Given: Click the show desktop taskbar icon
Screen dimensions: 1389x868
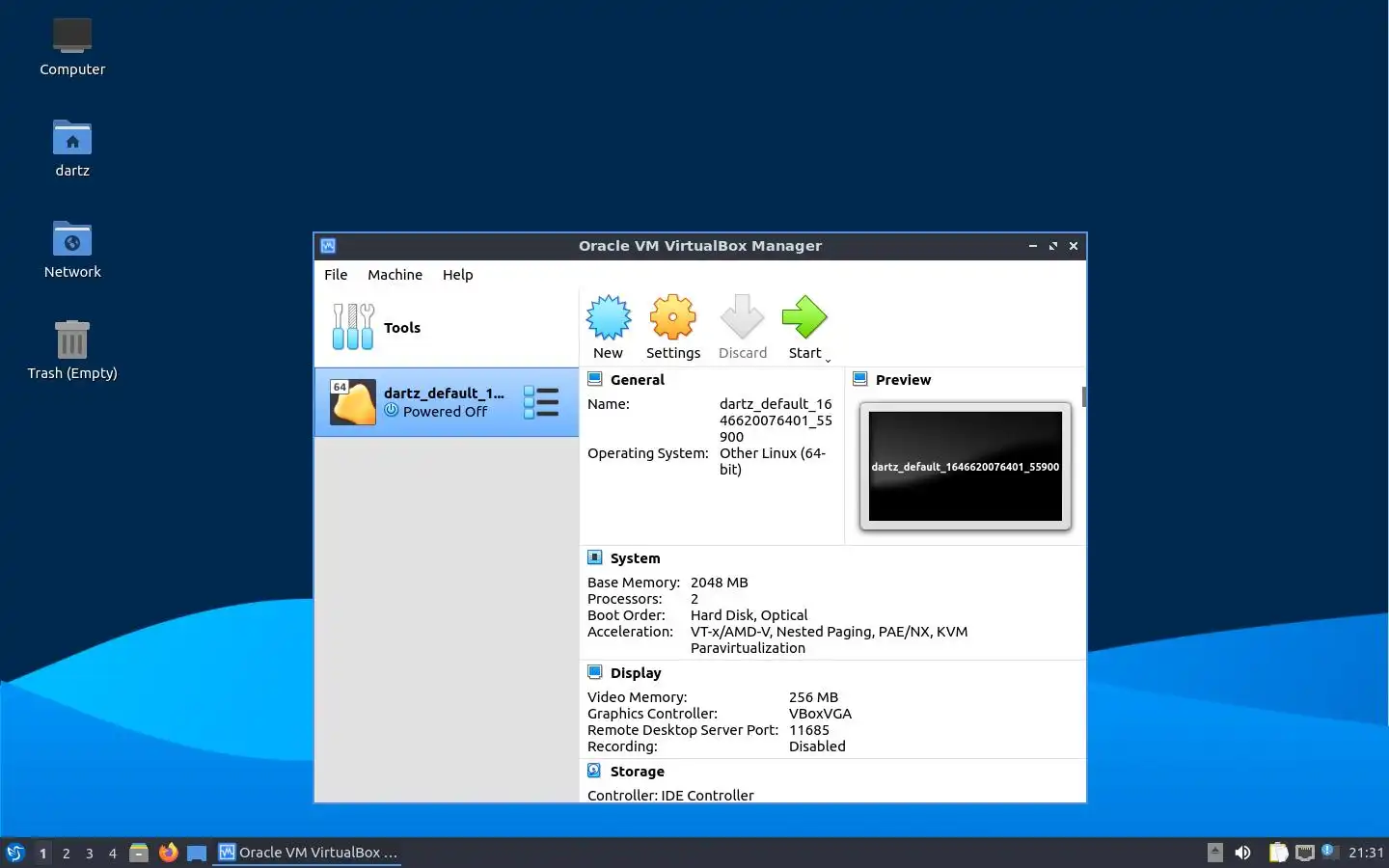Looking at the screenshot, I should point(197,853).
